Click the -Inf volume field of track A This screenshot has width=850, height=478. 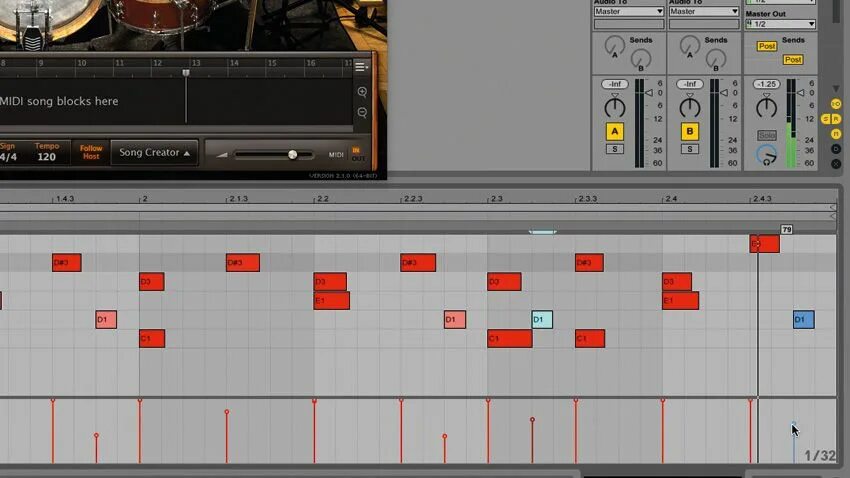point(615,84)
